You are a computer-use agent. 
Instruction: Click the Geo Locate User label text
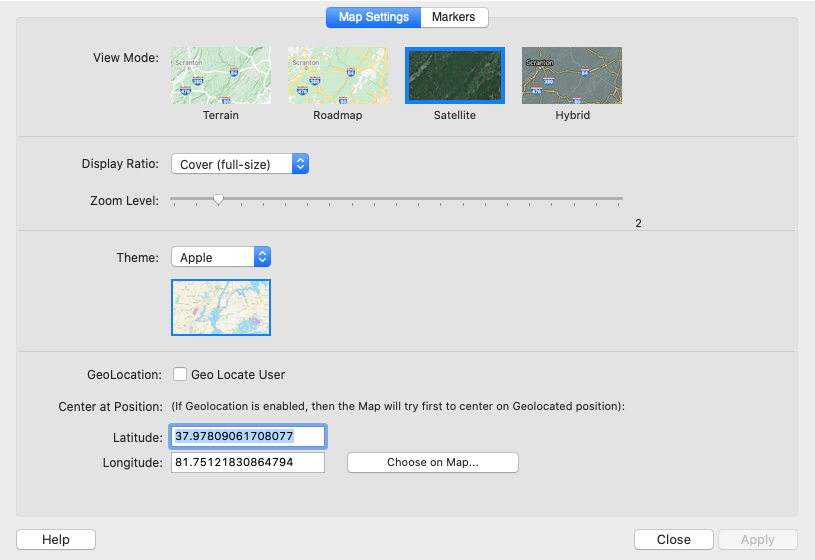point(238,374)
